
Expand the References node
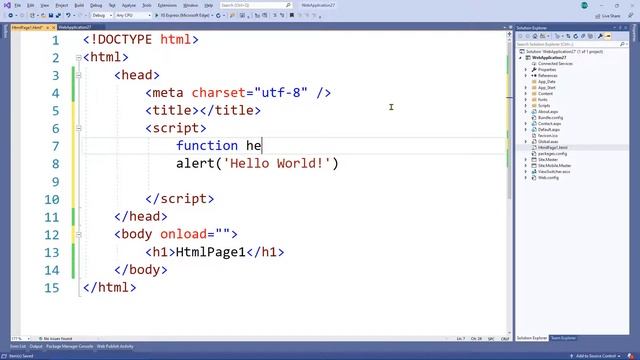[526, 76]
